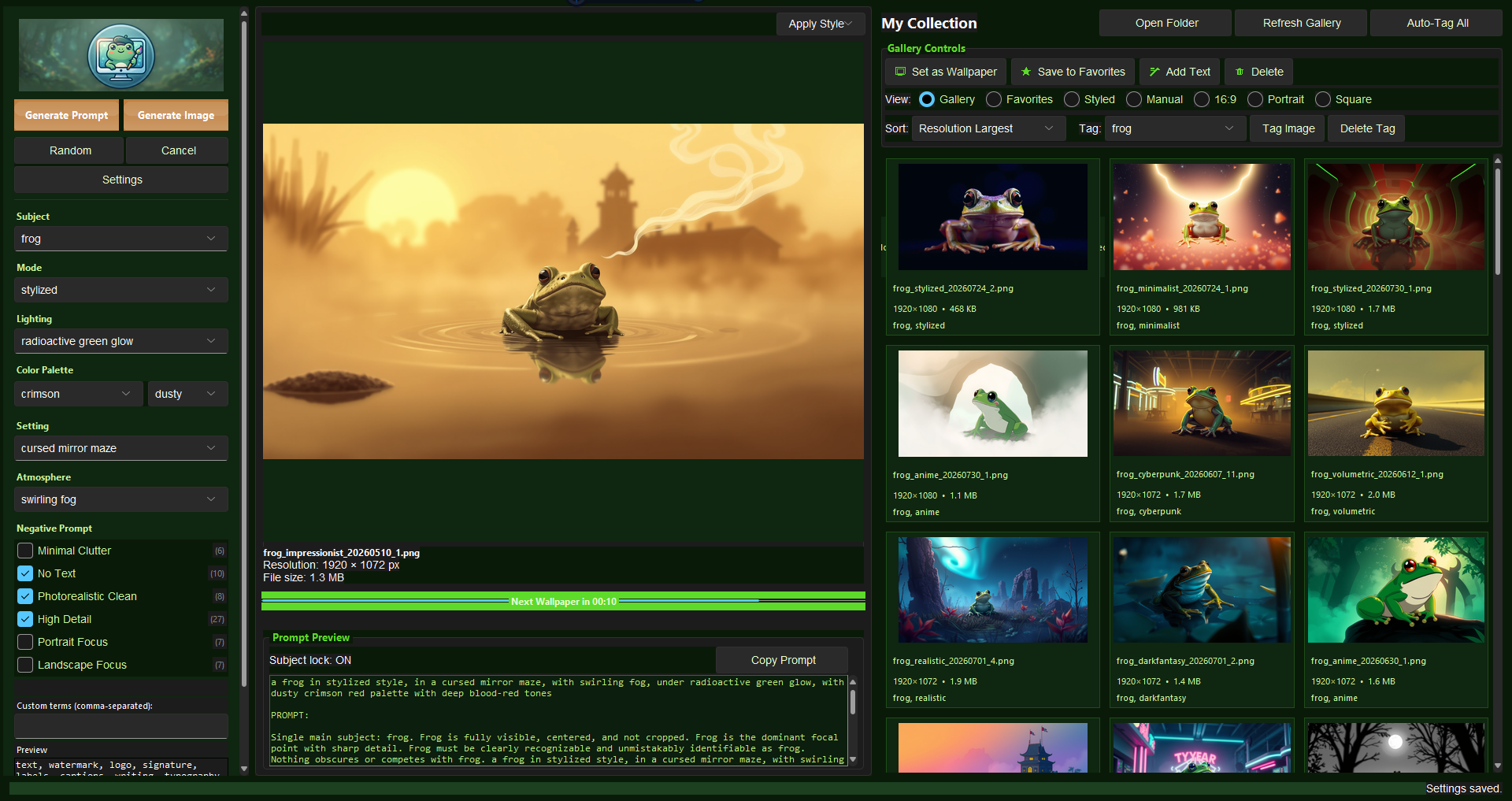Click the Auto-Tag All button
This screenshot has height=801, width=1512.
coord(1436,23)
